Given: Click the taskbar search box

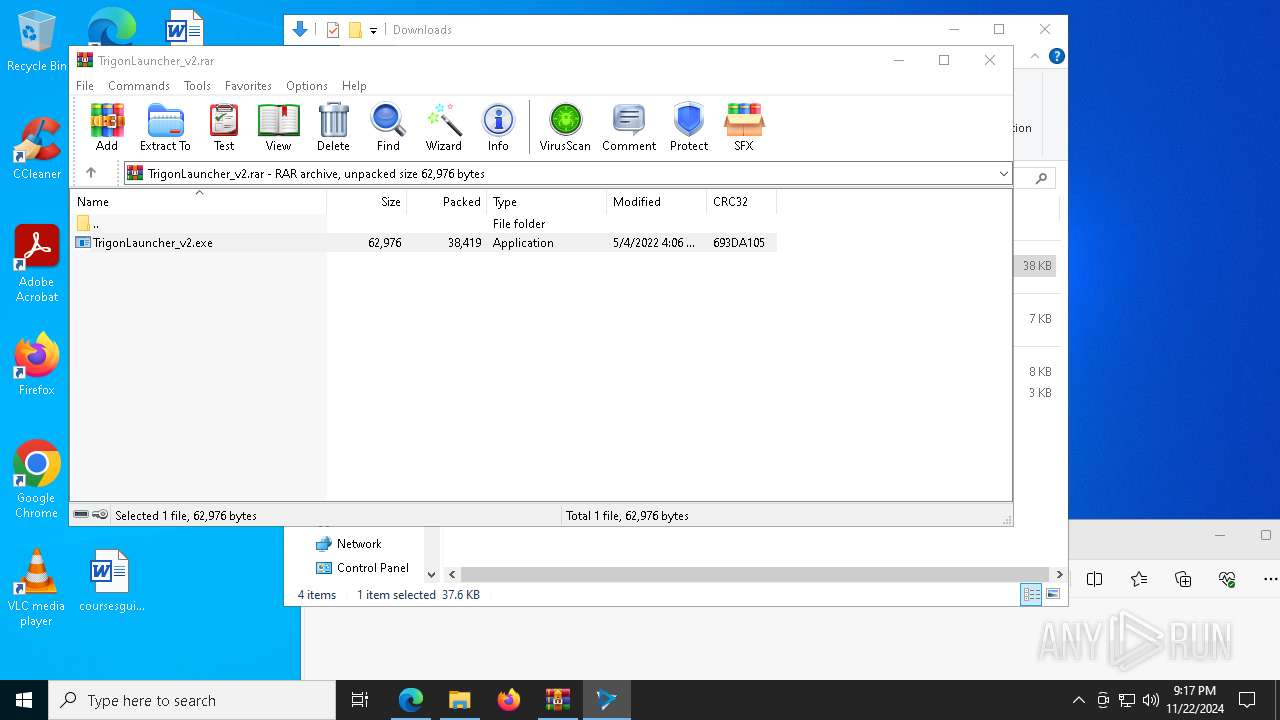Looking at the screenshot, I should 192,700.
